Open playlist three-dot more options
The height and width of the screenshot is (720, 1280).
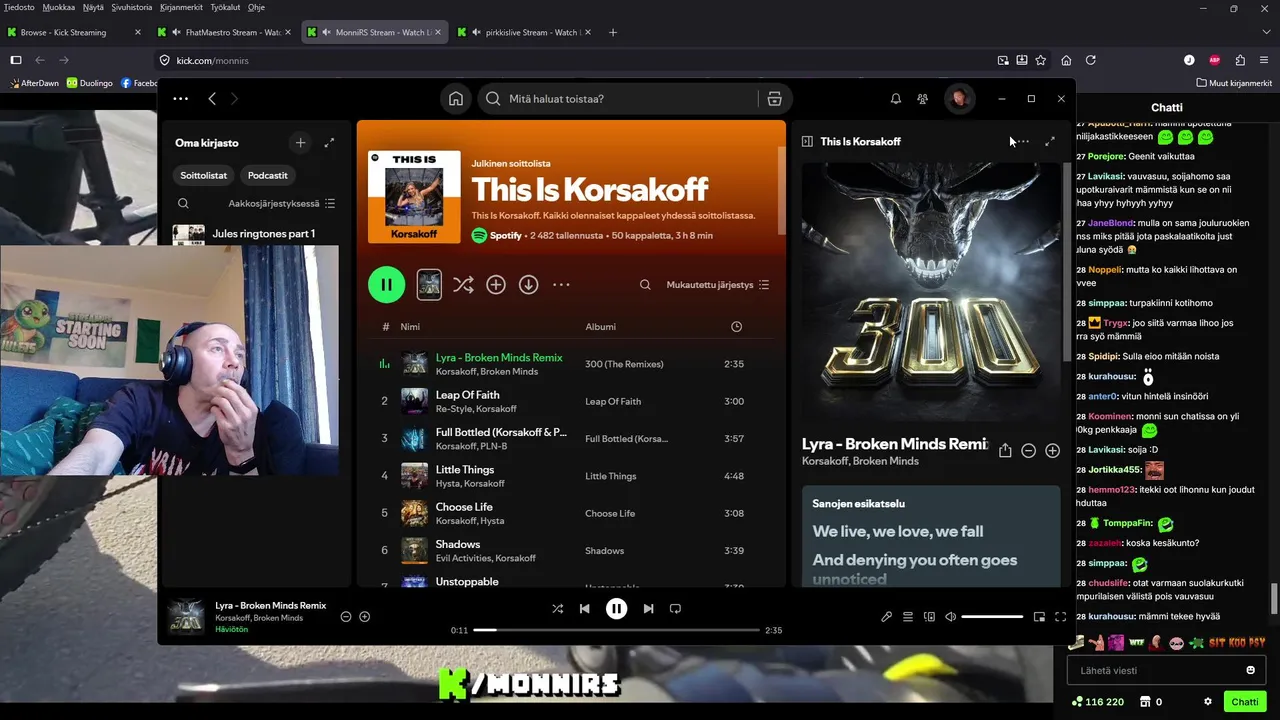(x=561, y=285)
